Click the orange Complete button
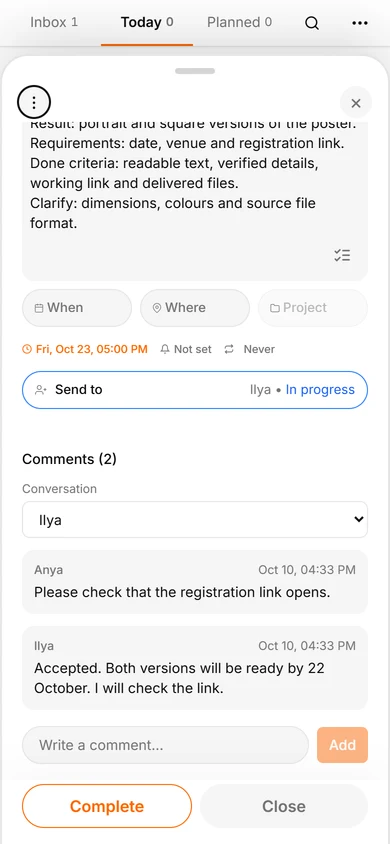Screen dimensions: 390x844 coord(107,806)
